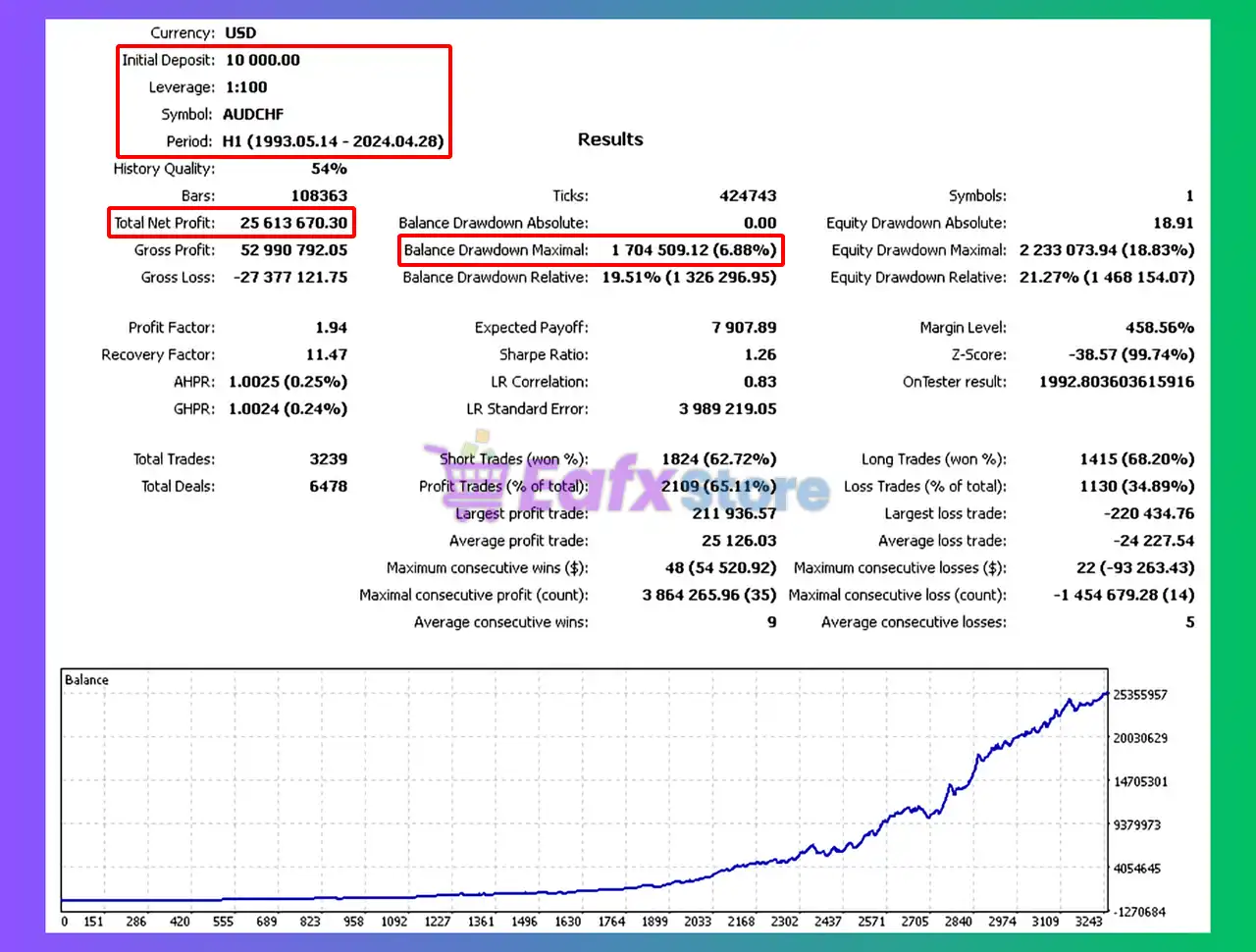The height and width of the screenshot is (952, 1256).
Task: Select the Total Net Profit value
Action: point(293,223)
